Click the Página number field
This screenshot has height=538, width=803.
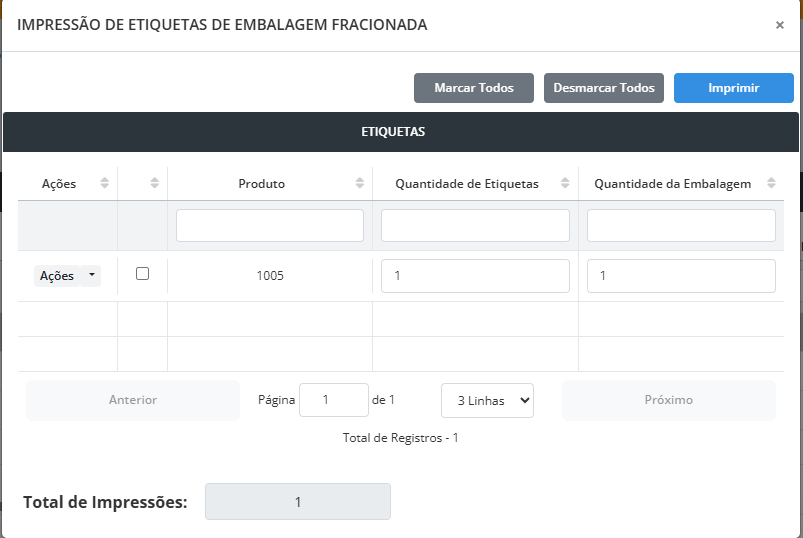(x=334, y=400)
